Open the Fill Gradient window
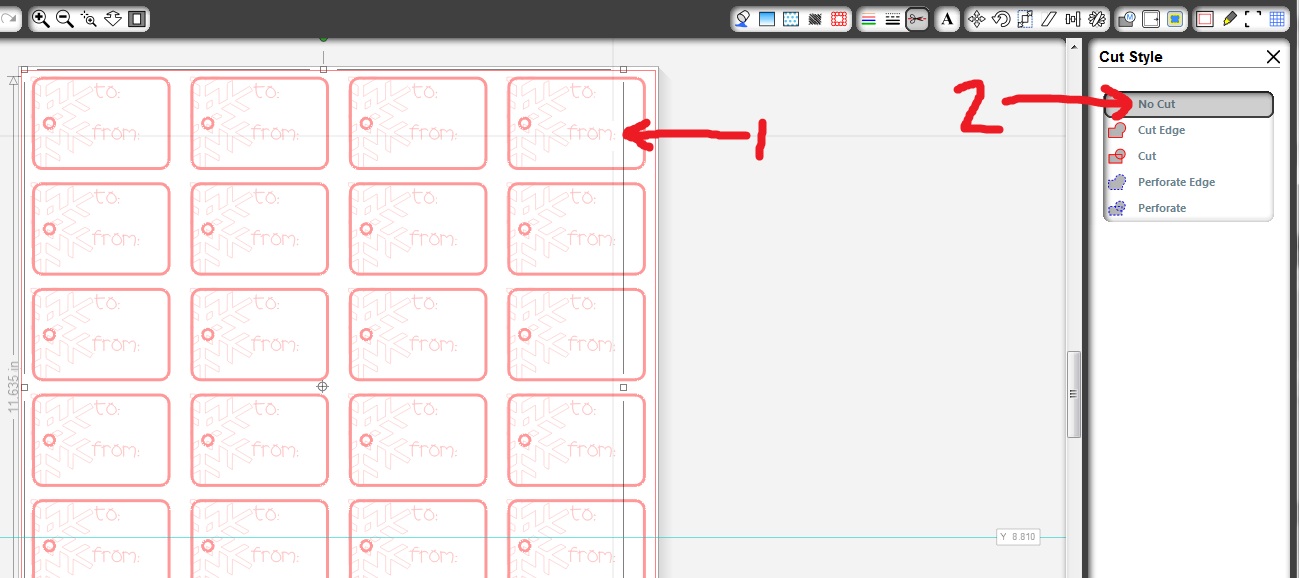Image resolution: width=1299 pixels, height=578 pixels. [x=767, y=18]
